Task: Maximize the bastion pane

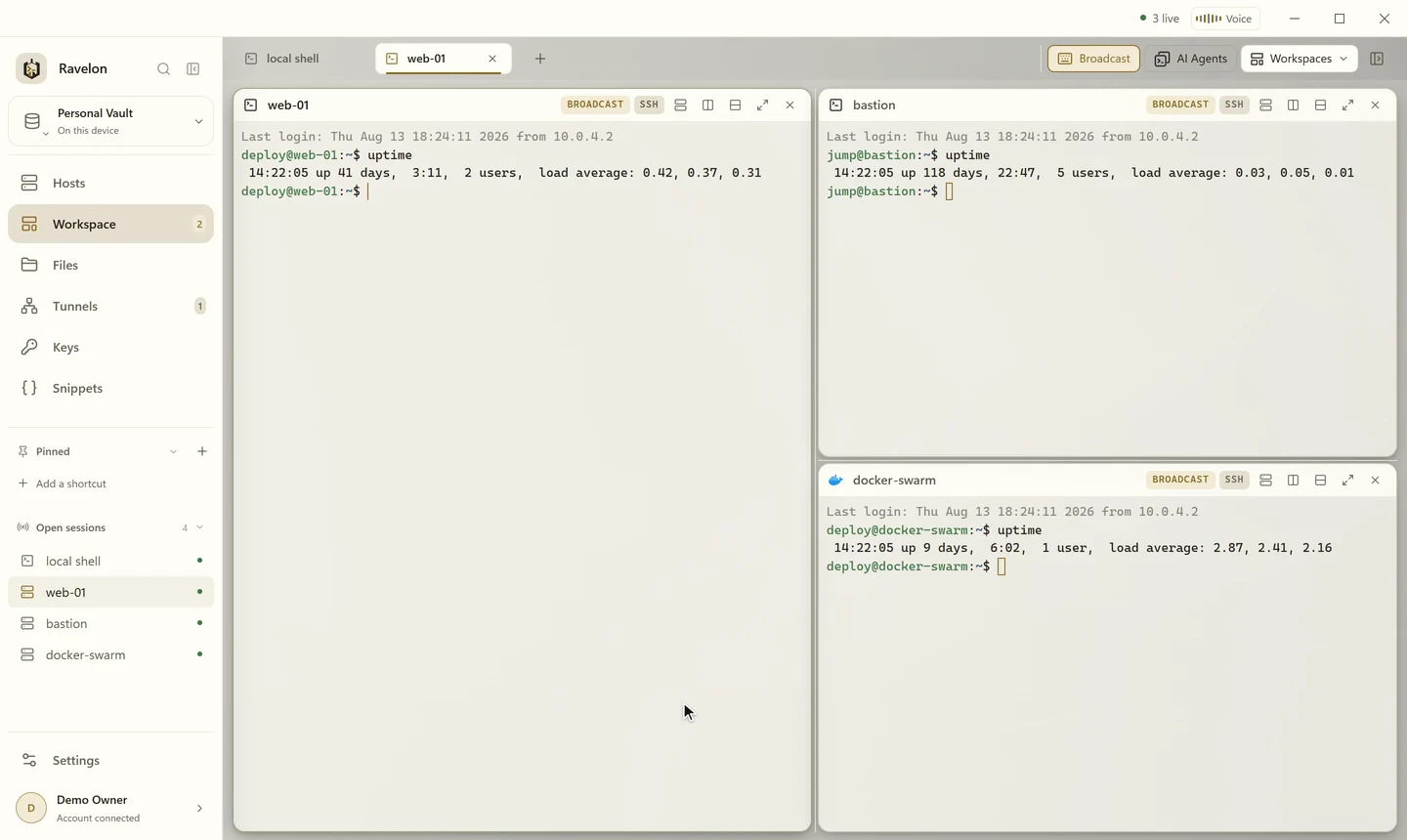Action: (x=1347, y=105)
